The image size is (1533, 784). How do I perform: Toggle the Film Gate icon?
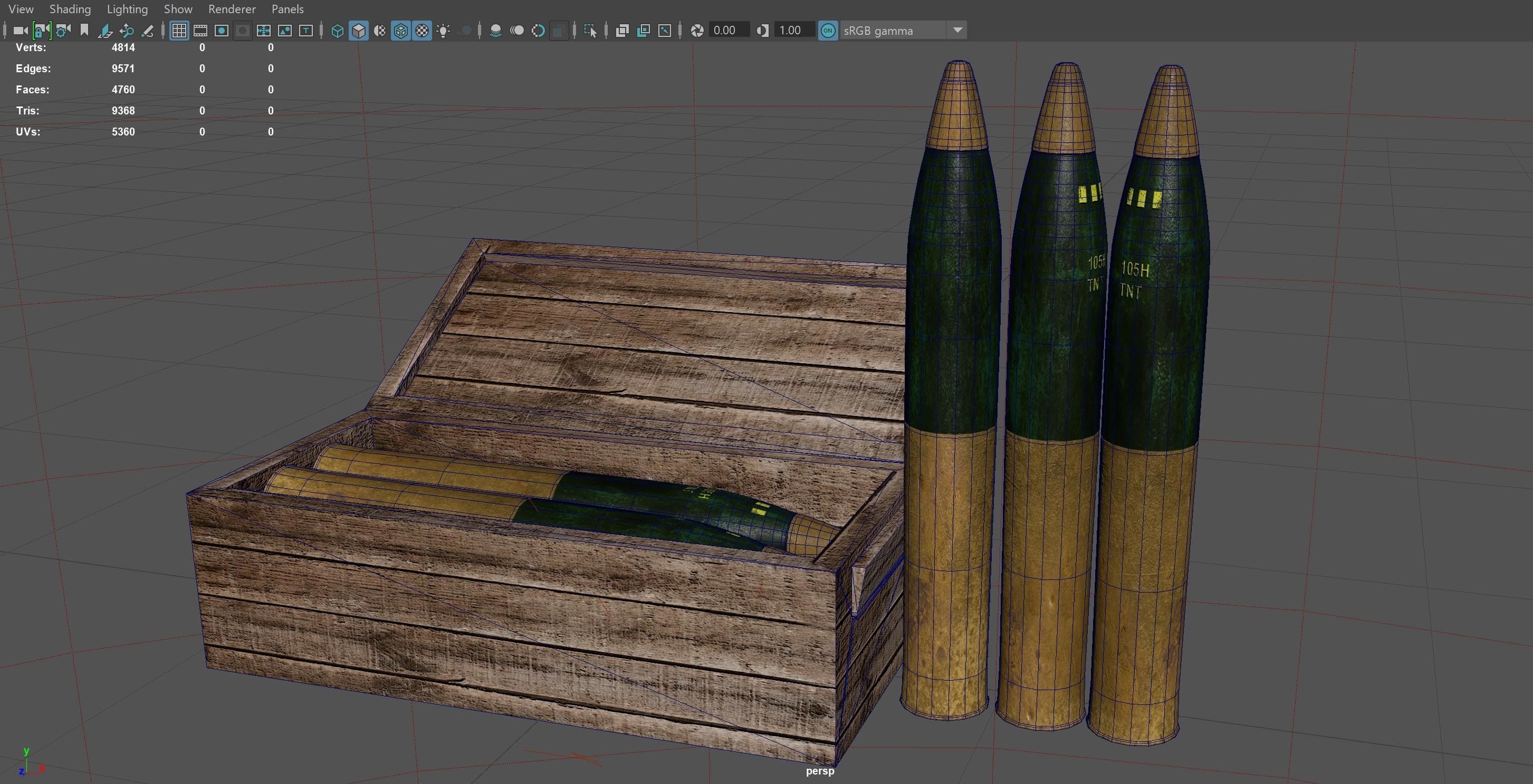200,31
